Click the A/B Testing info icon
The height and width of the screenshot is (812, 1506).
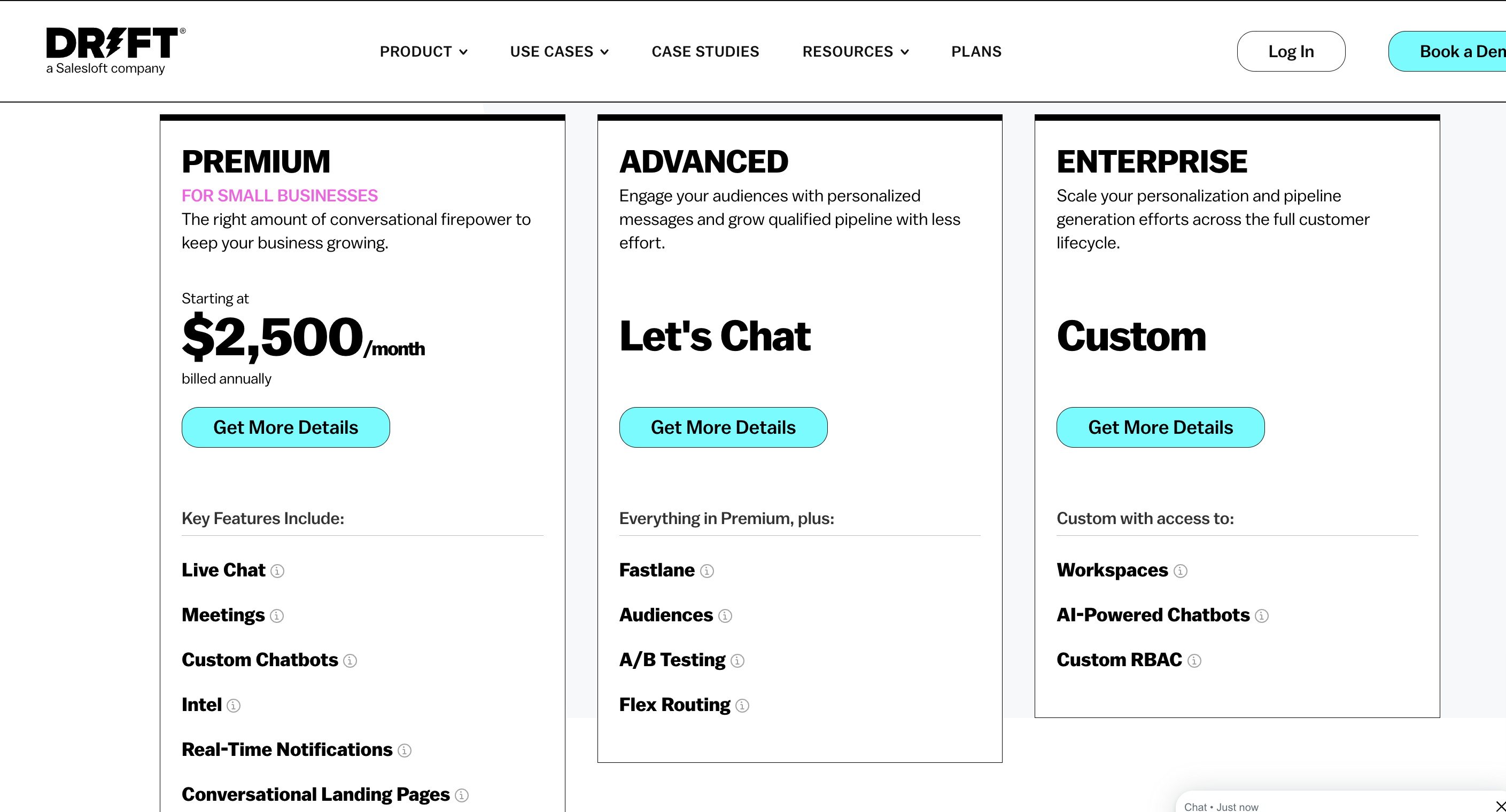[738, 661]
